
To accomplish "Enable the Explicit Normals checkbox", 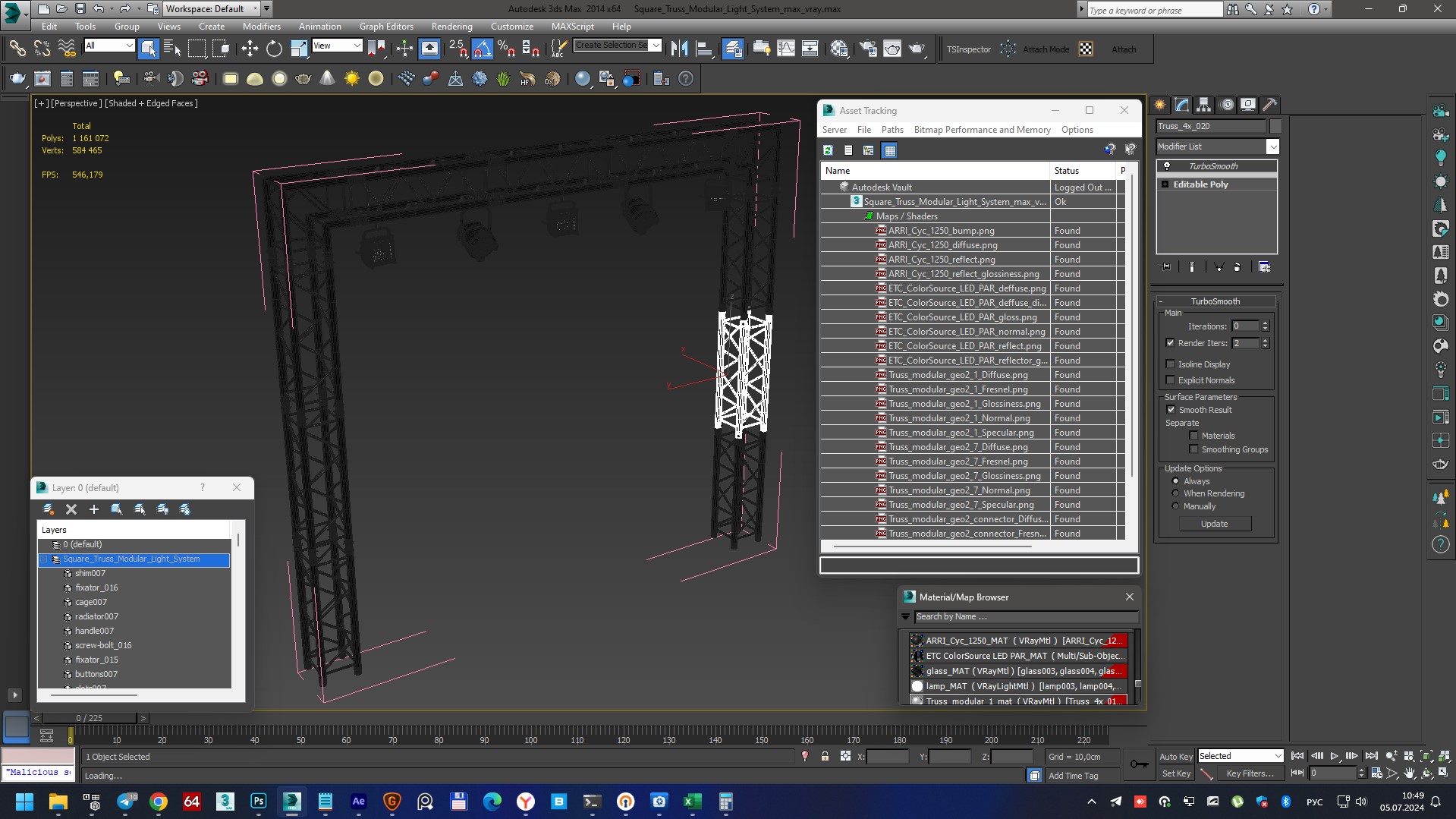I will pyautogui.click(x=1171, y=380).
